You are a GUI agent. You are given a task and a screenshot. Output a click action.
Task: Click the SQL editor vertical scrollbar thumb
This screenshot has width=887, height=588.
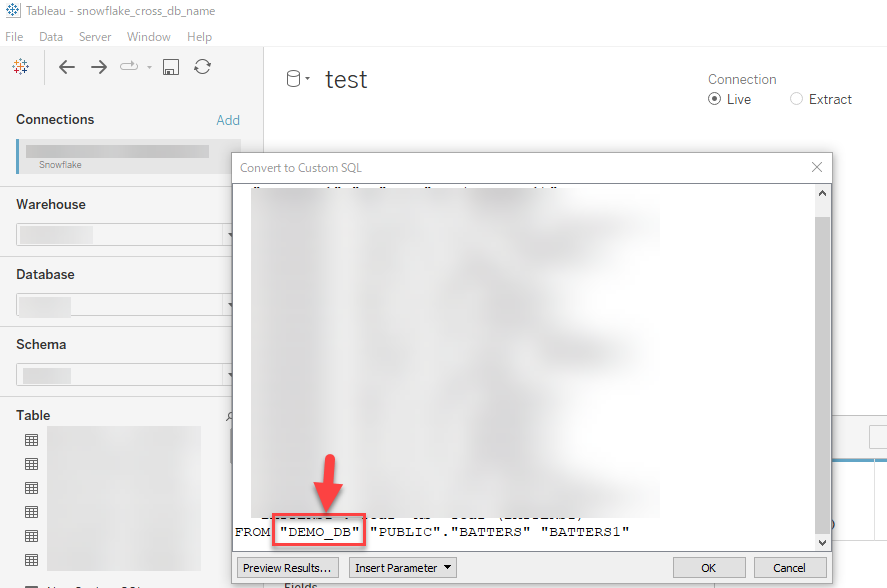tap(823, 375)
